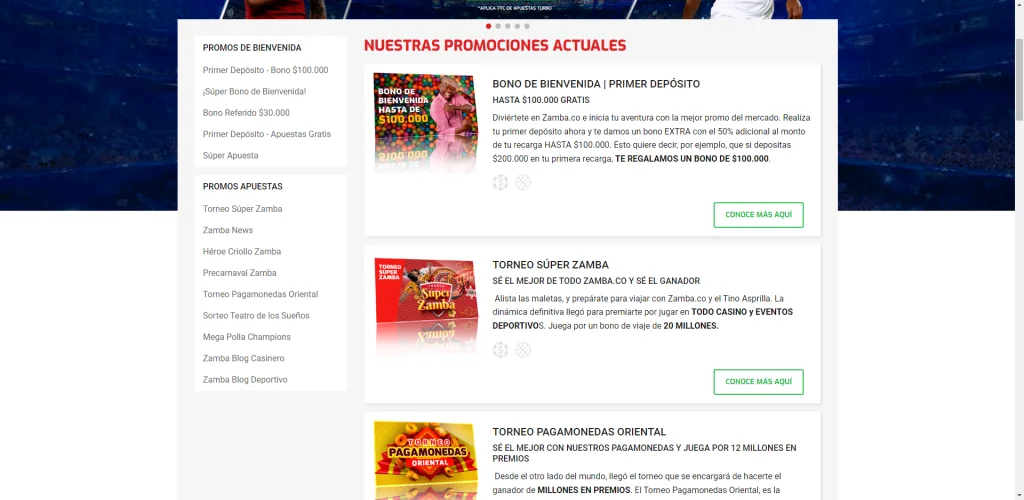This screenshot has width=1024, height=500.
Task: Click Bono de Bienvenida | Primer Depósito title
Action: (596, 84)
